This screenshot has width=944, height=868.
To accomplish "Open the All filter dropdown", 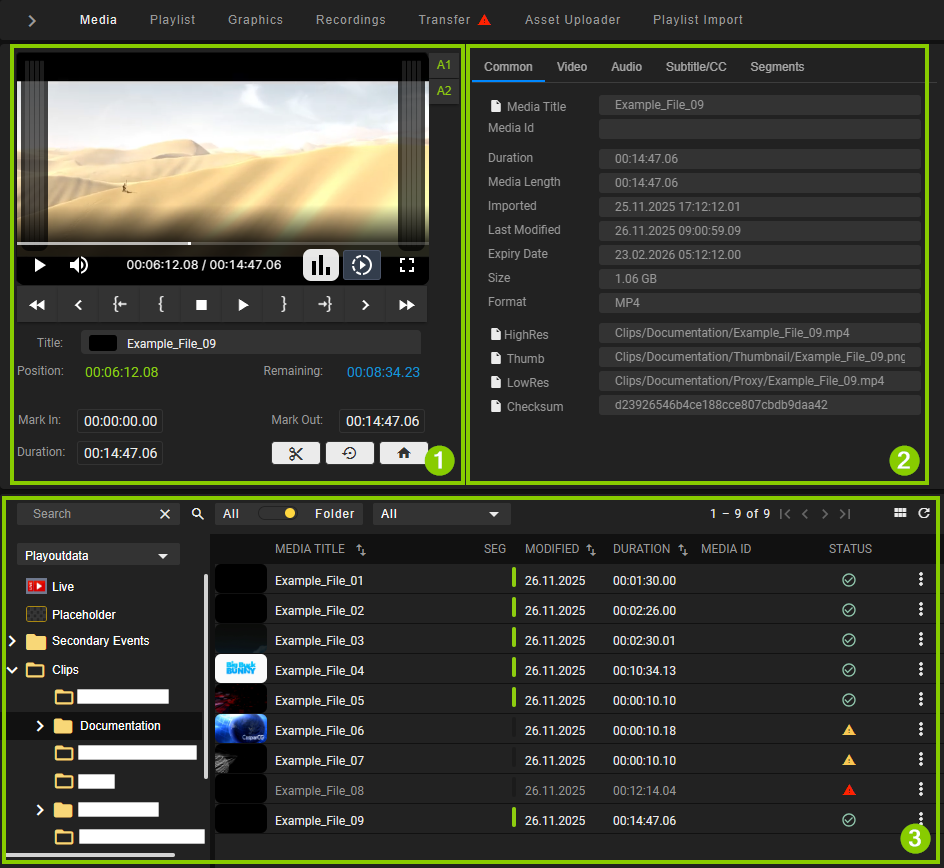I will pyautogui.click(x=440, y=513).
